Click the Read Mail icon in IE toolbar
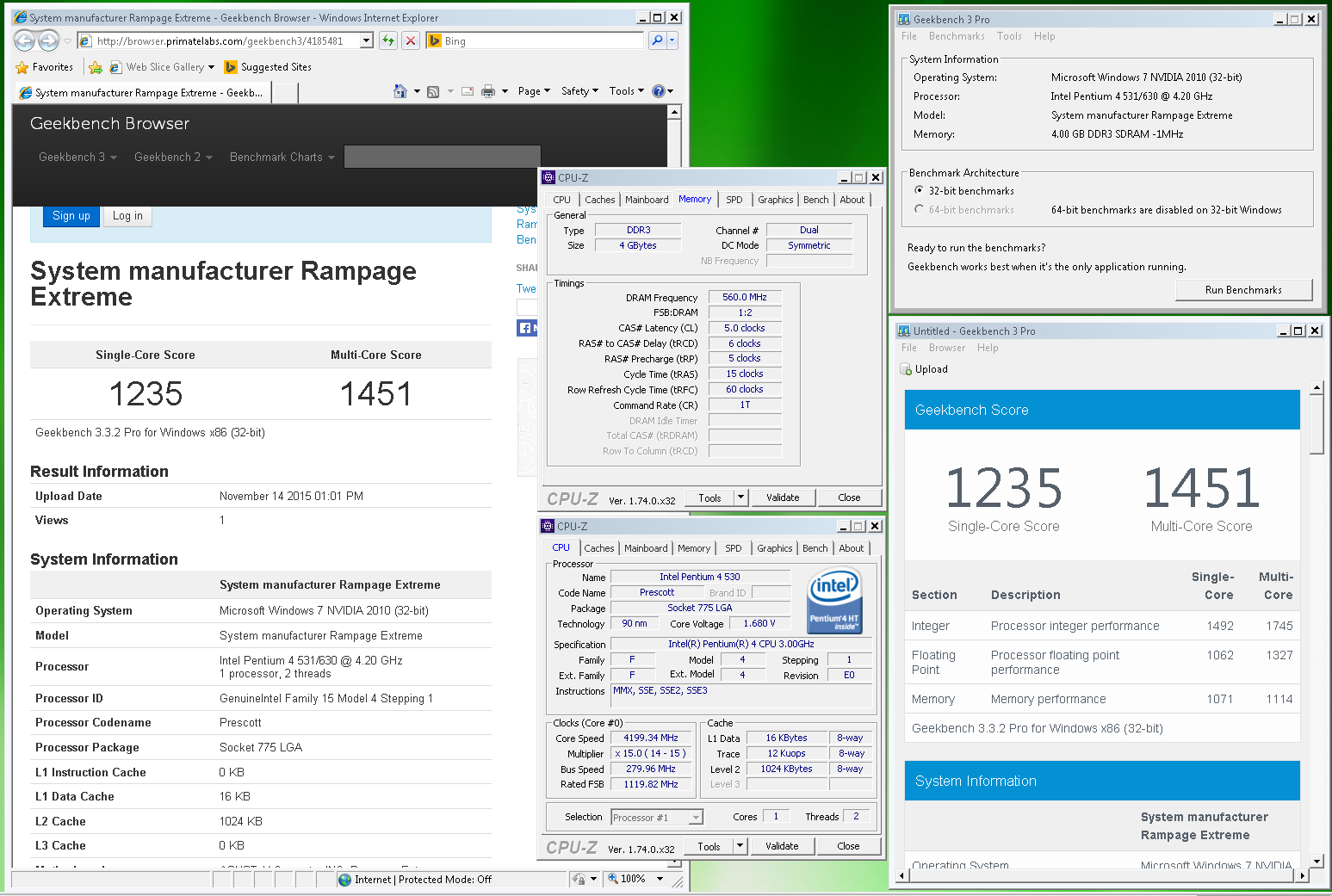The image size is (1332, 896). pos(468,91)
